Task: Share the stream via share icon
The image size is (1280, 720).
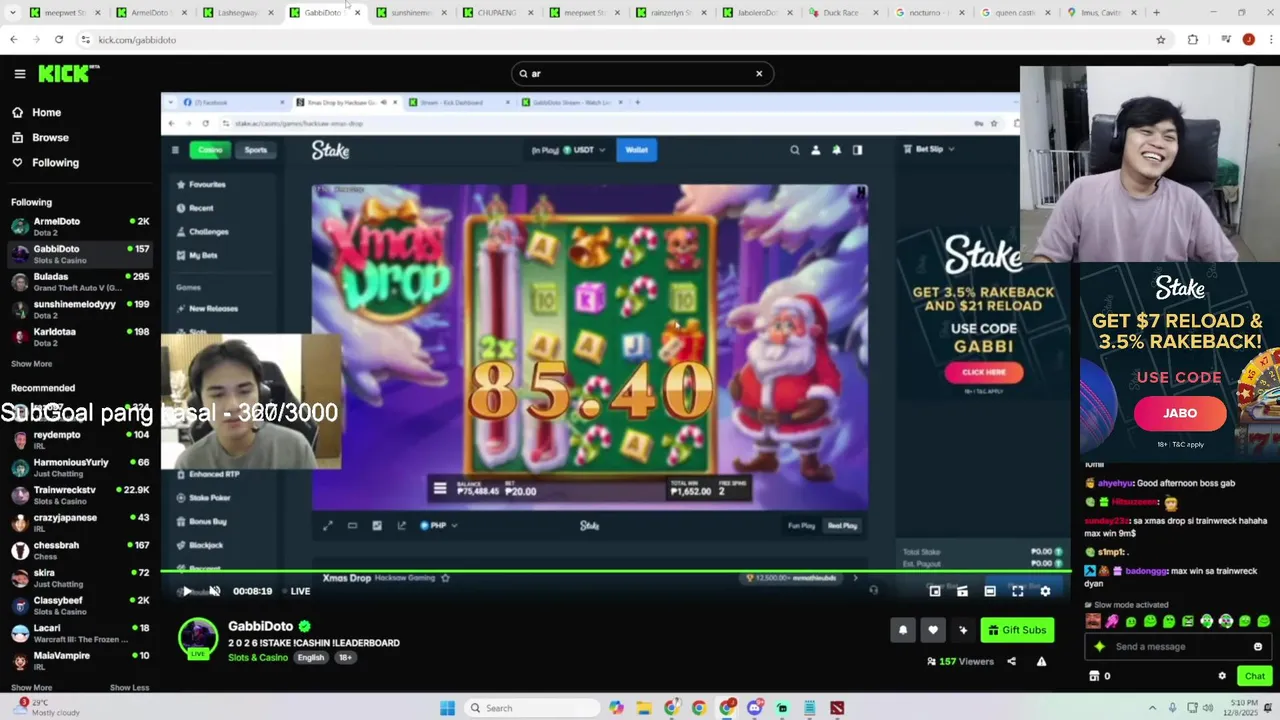Action: click(1011, 661)
